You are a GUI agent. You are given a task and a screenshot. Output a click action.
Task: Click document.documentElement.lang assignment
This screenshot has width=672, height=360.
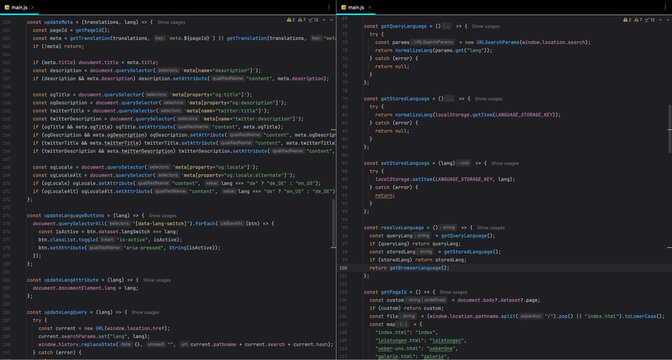(x=85, y=288)
